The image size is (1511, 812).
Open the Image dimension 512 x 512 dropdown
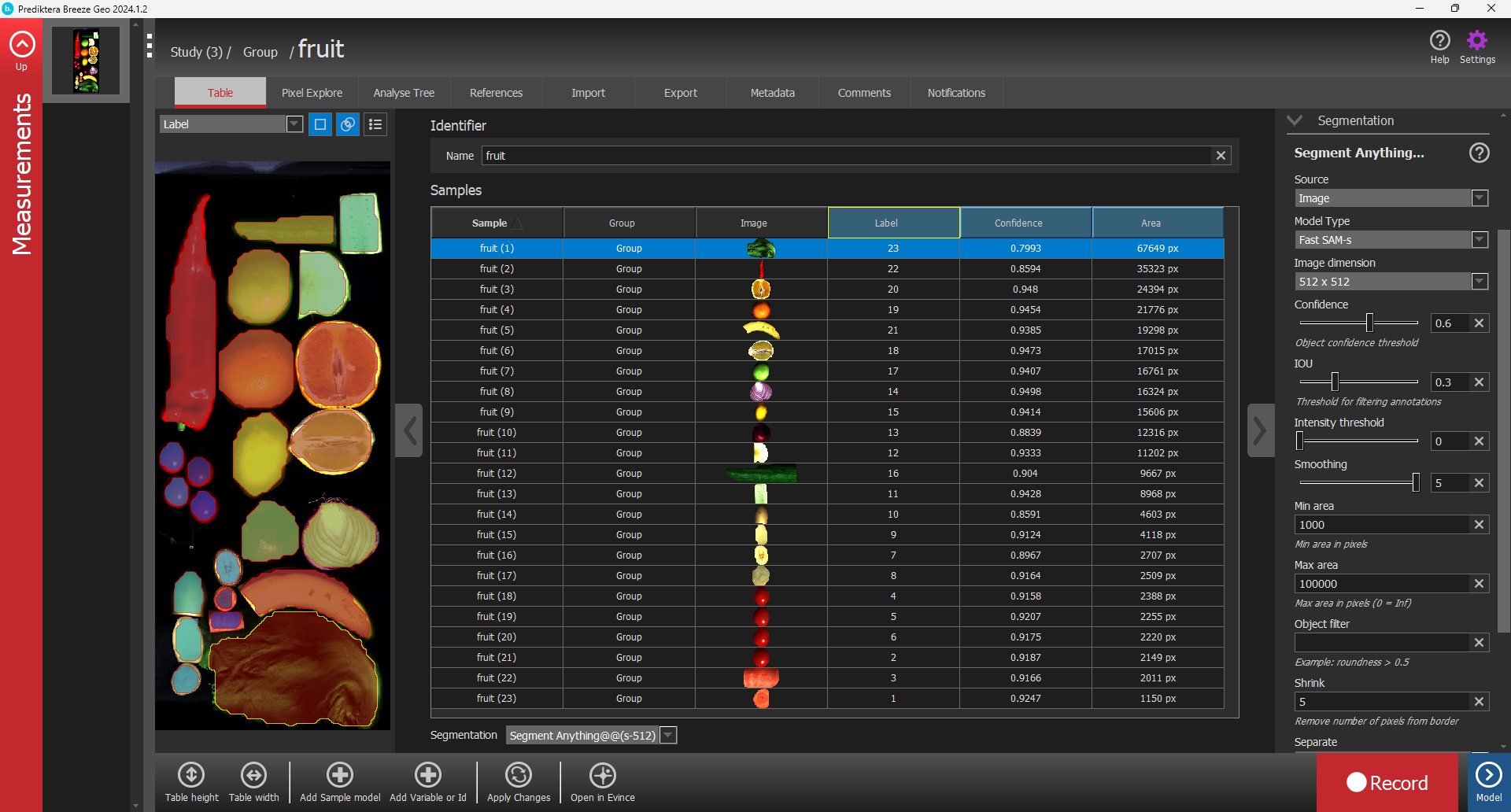1480,282
